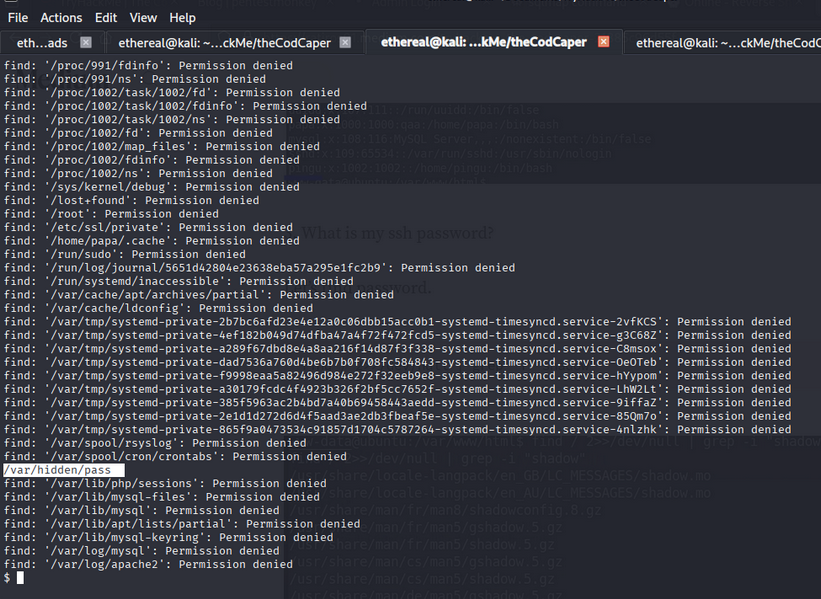Open the Edit menu

click(106, 18)
